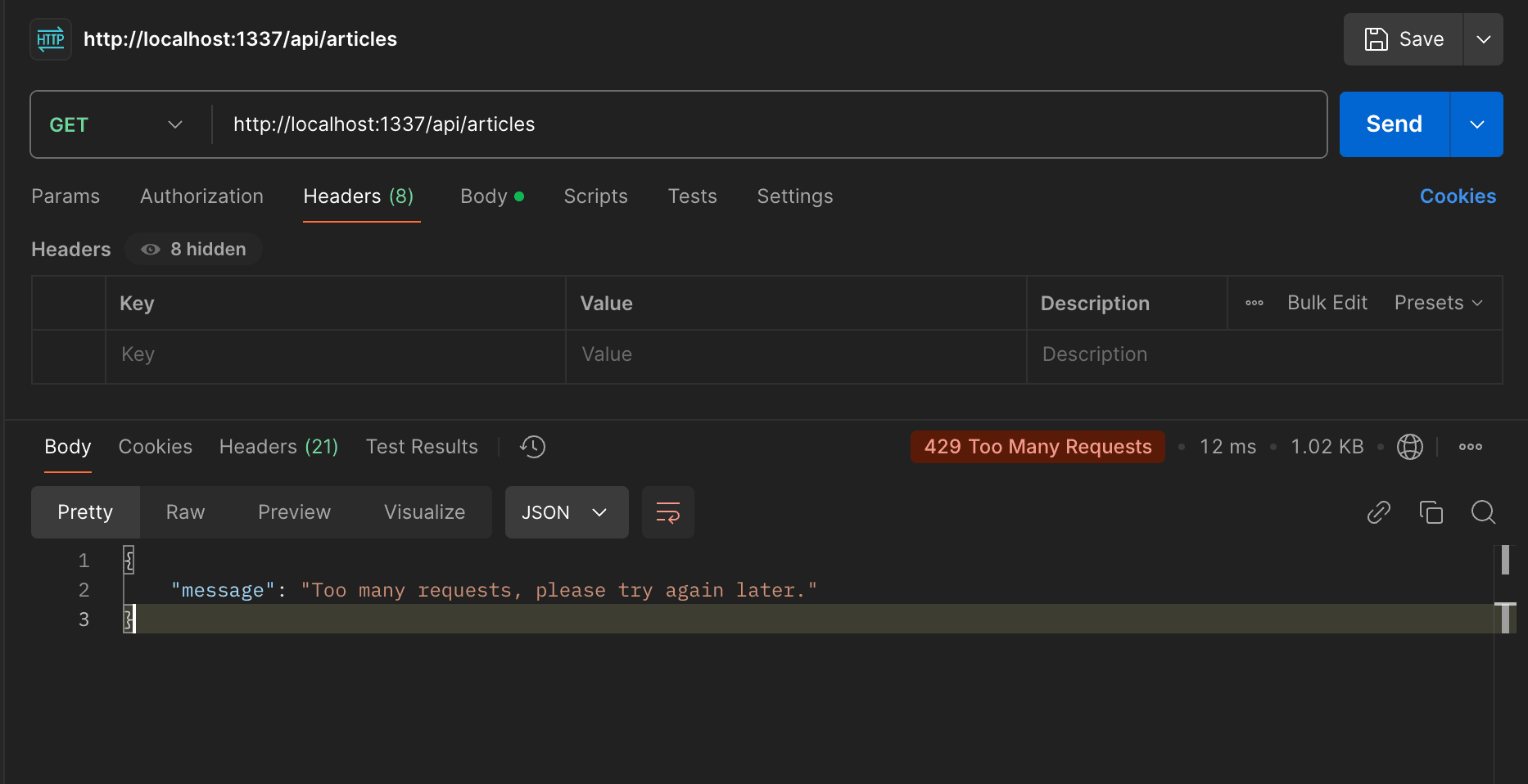Open the headers table column options ellipsis

(1254, 303)
